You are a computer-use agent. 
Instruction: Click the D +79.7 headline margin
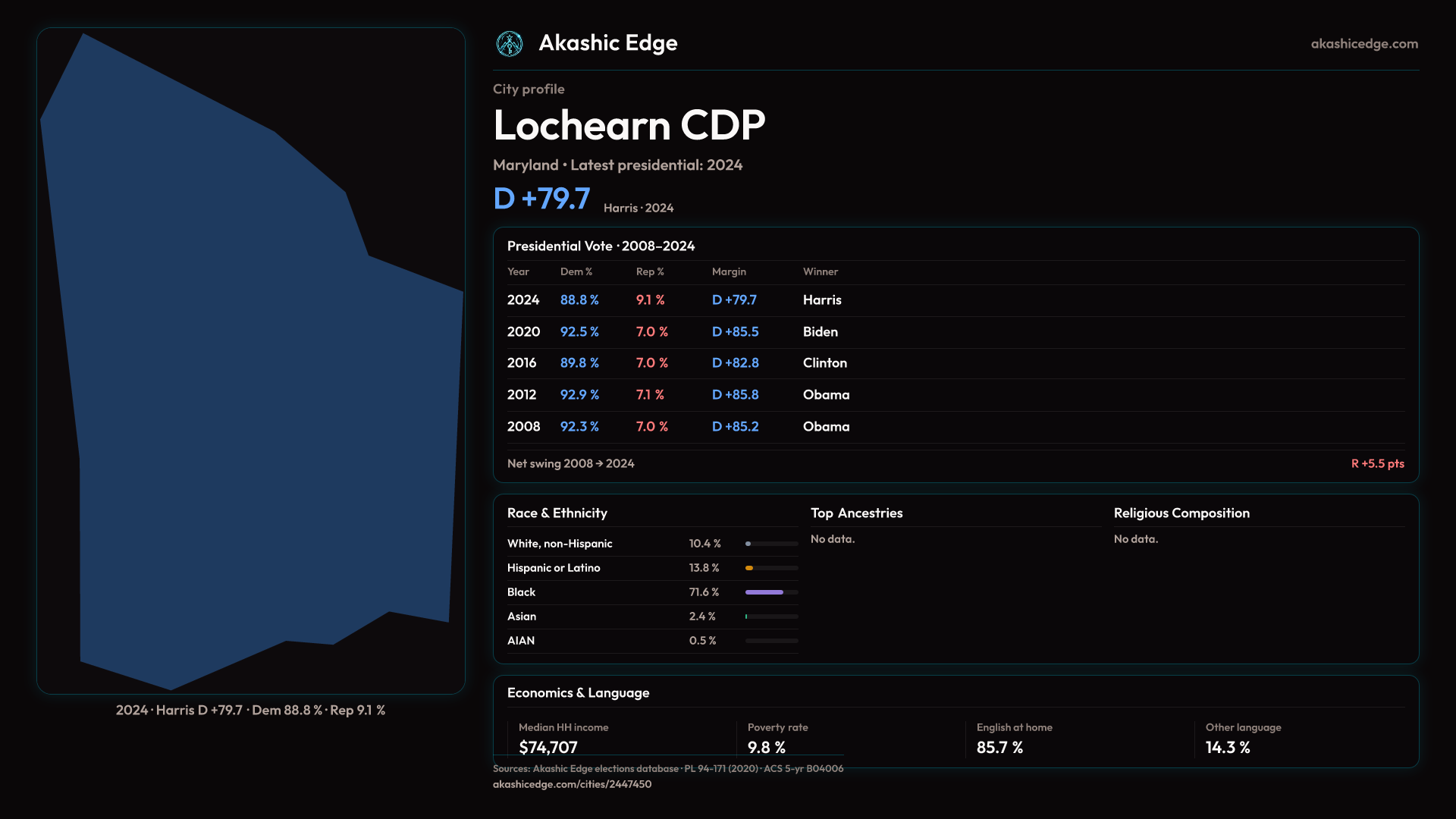pyautogui.click(x=541, y=199)
